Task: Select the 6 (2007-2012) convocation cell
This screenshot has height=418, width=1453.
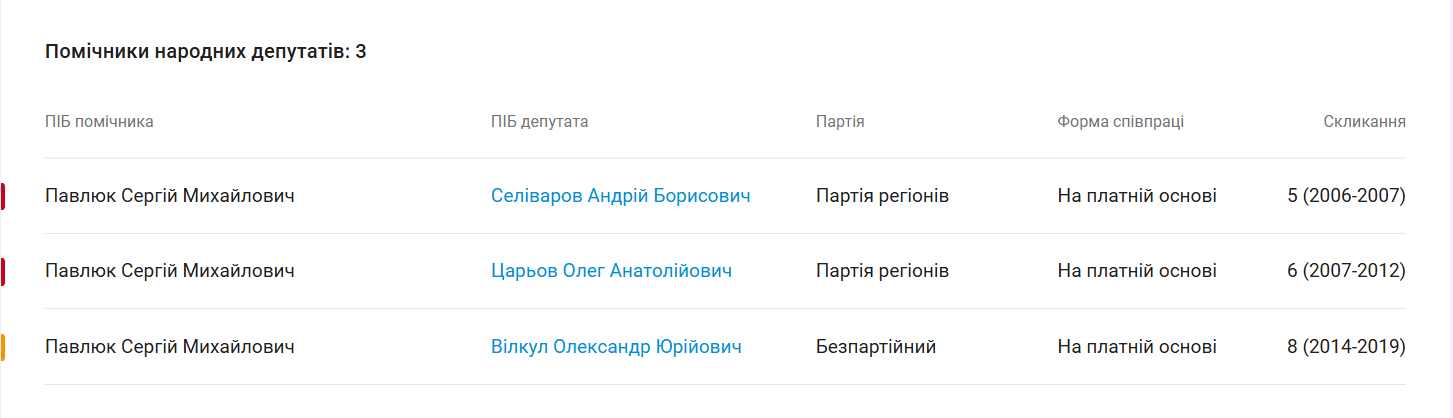Action: (x=1346, y=271)
